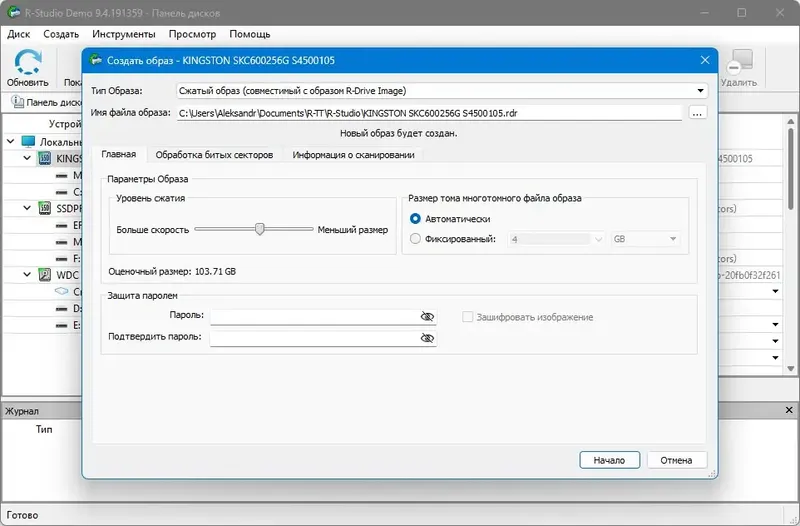Click the Локальный computer icon in the tree

click(x=28, y=142)
